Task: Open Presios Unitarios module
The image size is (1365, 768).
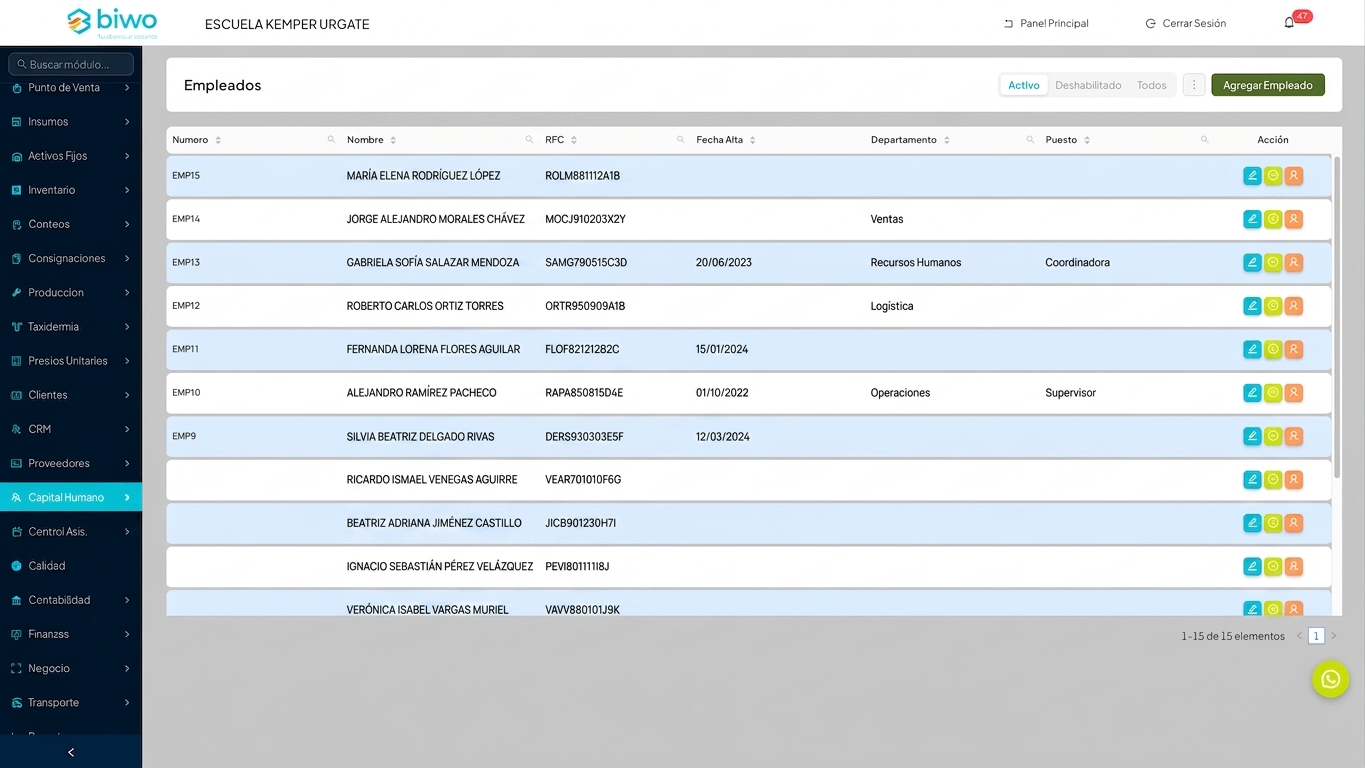Action: 71,361
